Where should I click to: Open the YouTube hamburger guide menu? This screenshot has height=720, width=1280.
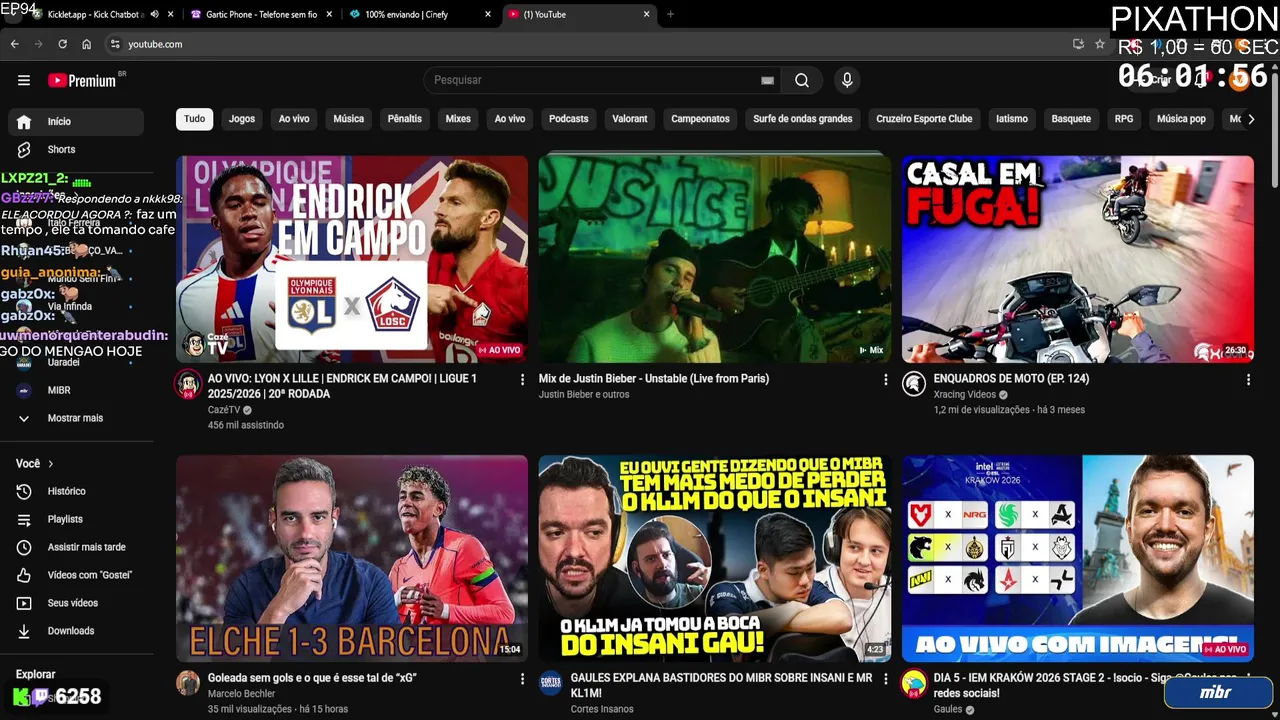point(24,80)
